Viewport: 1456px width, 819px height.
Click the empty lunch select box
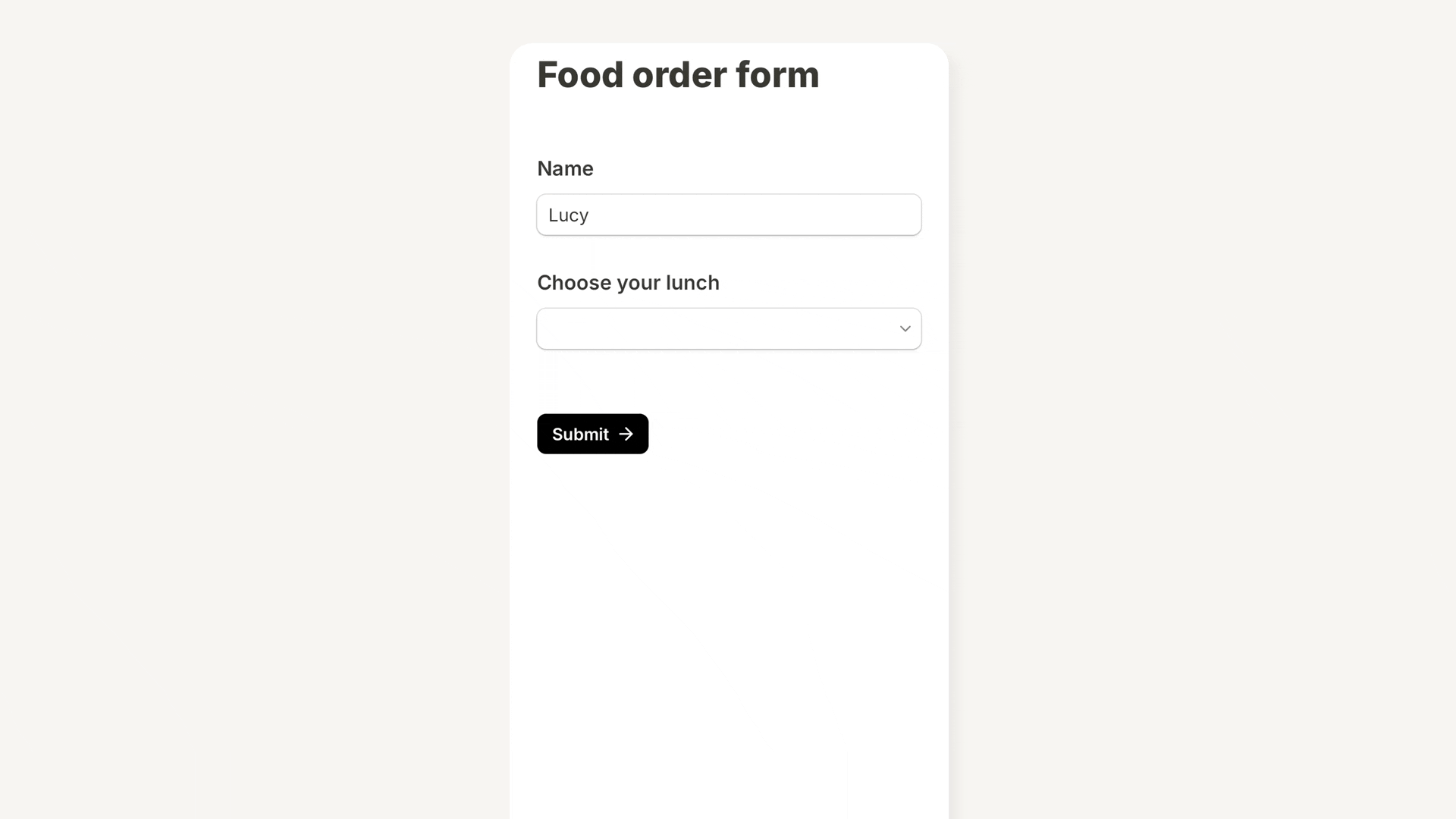[x=713, y=328]
